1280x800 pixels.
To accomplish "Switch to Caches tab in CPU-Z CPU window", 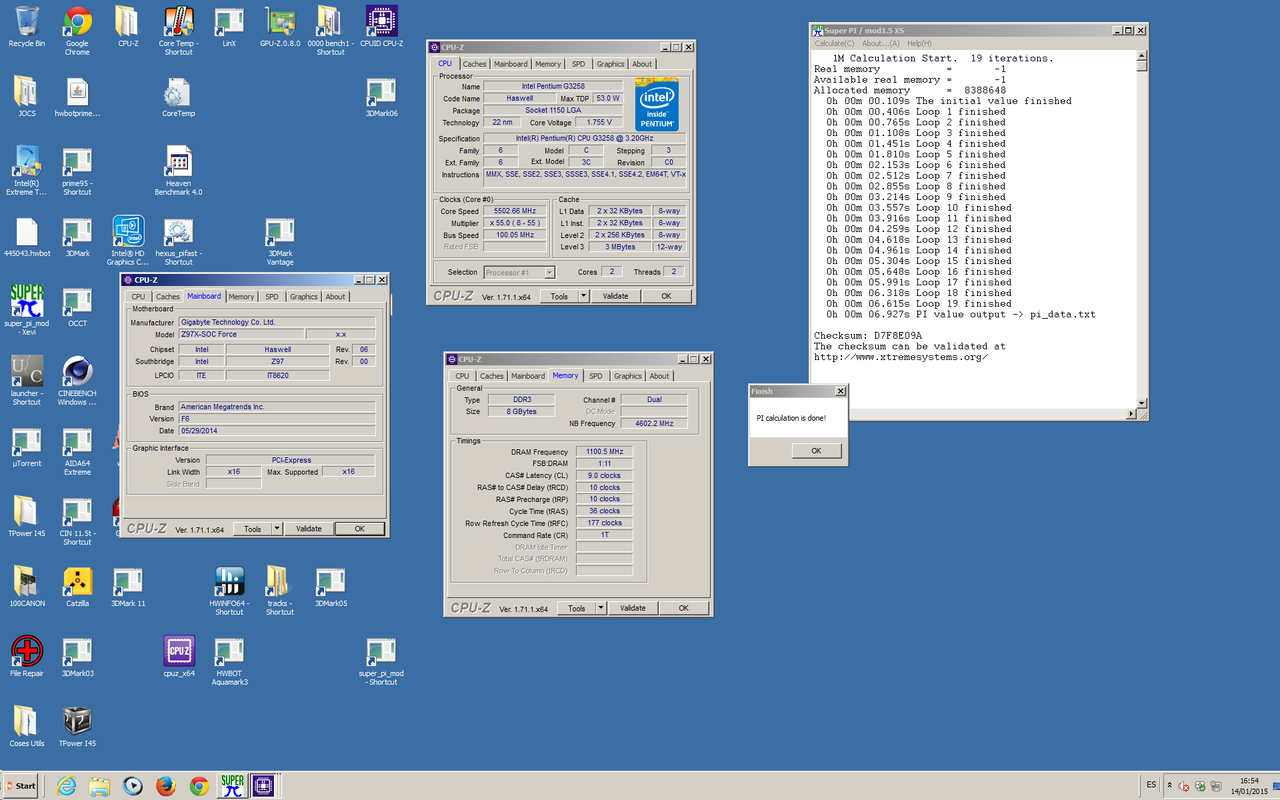I will point(474,64).
